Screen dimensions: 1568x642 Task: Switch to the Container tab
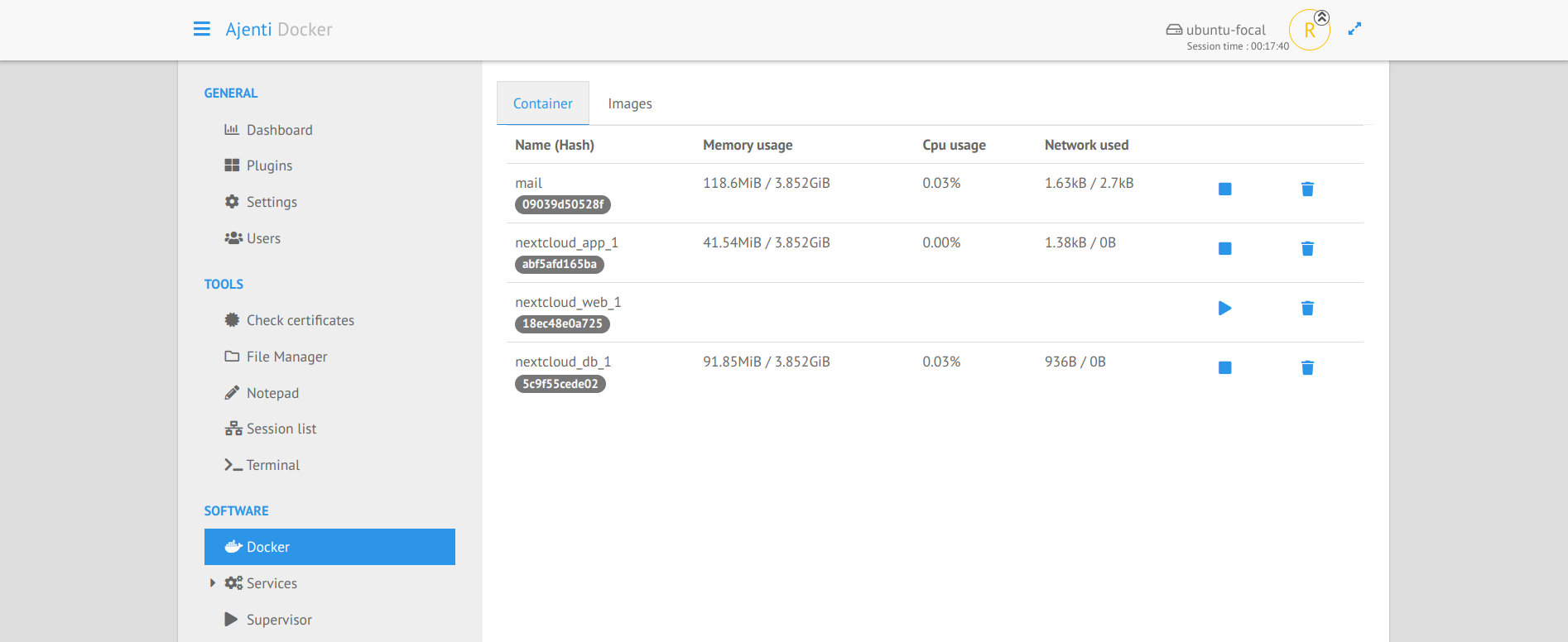[543, 103]
